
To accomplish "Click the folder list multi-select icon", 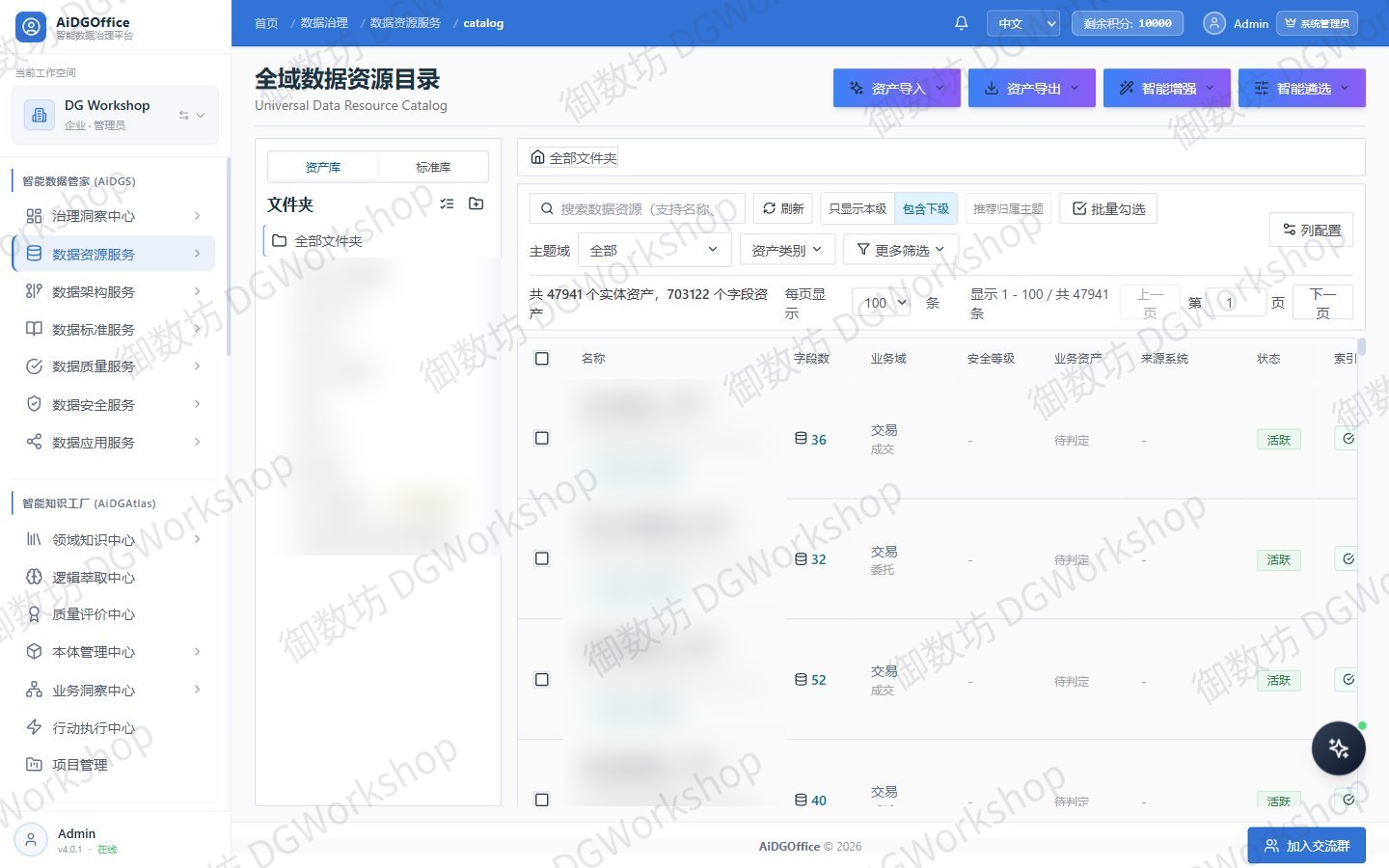I will [x=447, y=203].
